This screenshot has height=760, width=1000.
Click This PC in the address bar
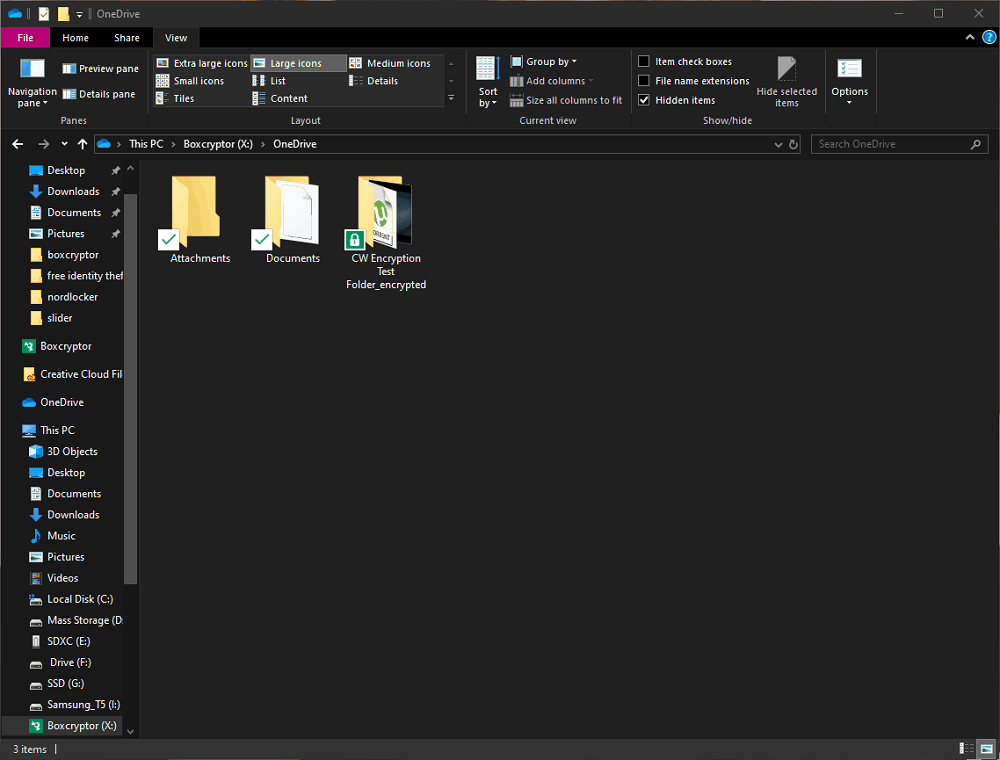click(x=146, y=144)
